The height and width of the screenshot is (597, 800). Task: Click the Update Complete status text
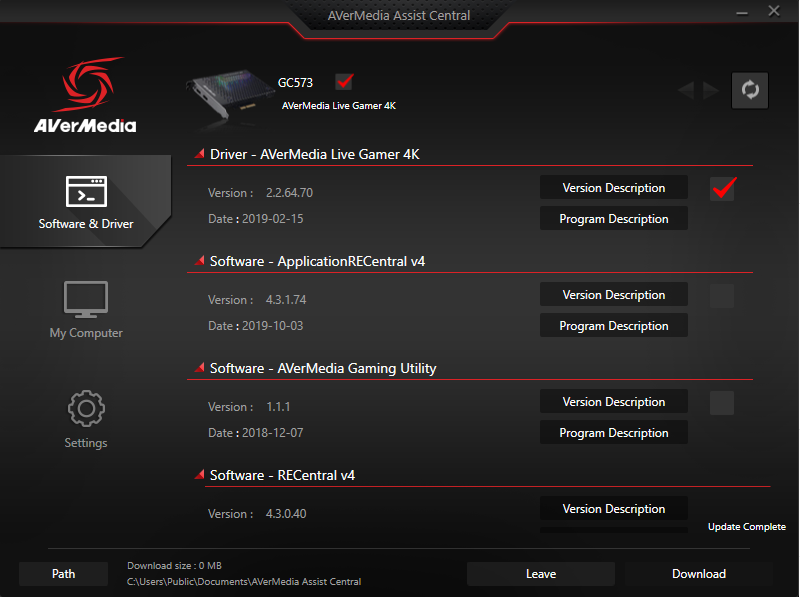[747, 527]
